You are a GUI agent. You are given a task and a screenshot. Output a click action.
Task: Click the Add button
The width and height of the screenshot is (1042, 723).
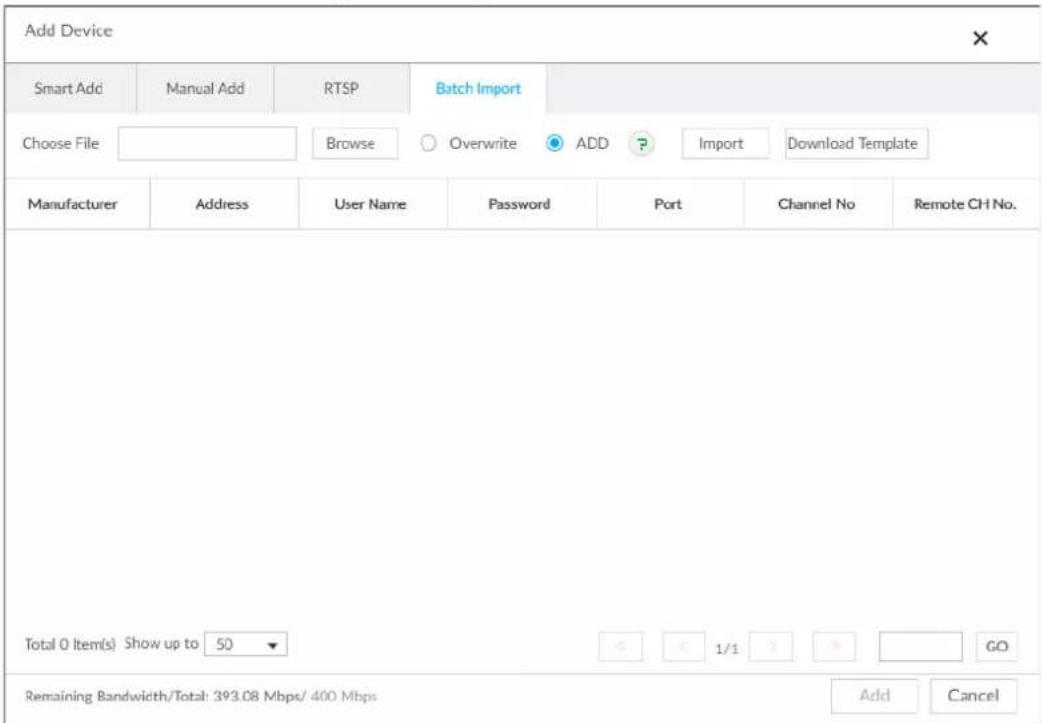(874, 696)
